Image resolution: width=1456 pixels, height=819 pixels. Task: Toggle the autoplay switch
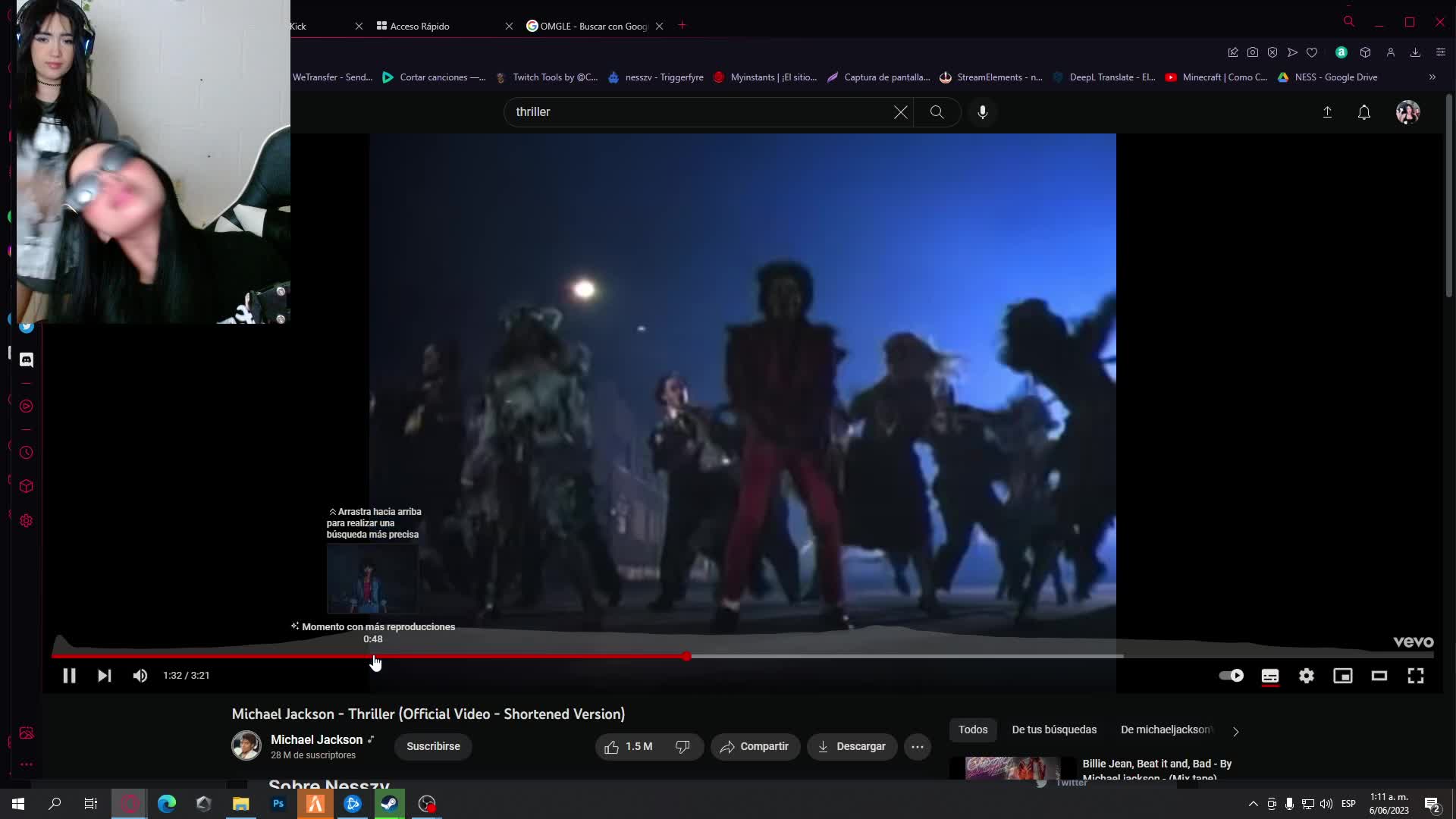1231,676
